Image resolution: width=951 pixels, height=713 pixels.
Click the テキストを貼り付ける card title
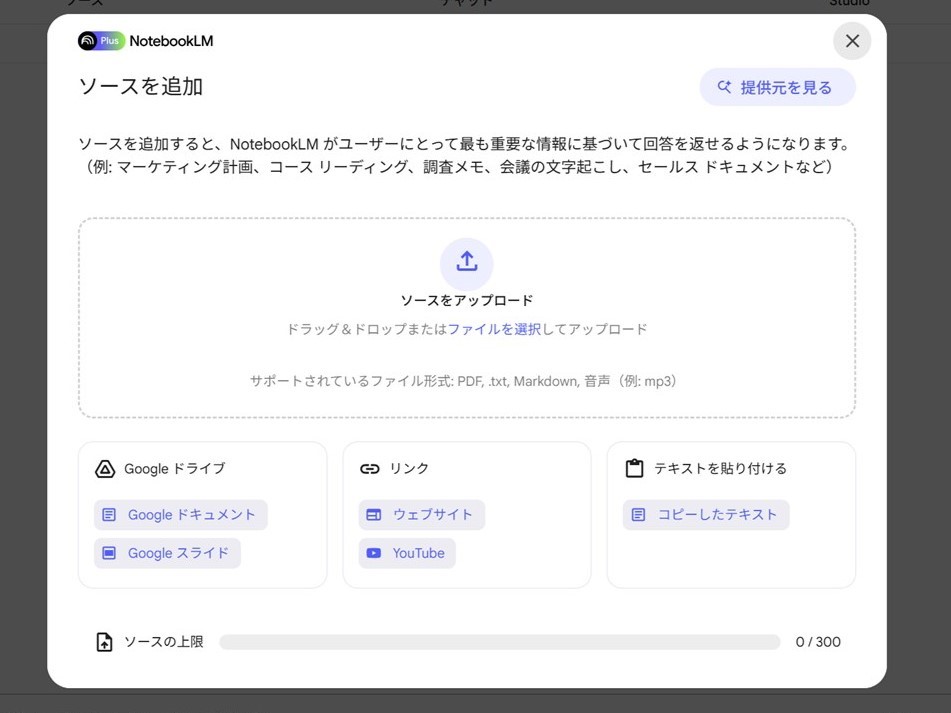[x=720, y=469]
